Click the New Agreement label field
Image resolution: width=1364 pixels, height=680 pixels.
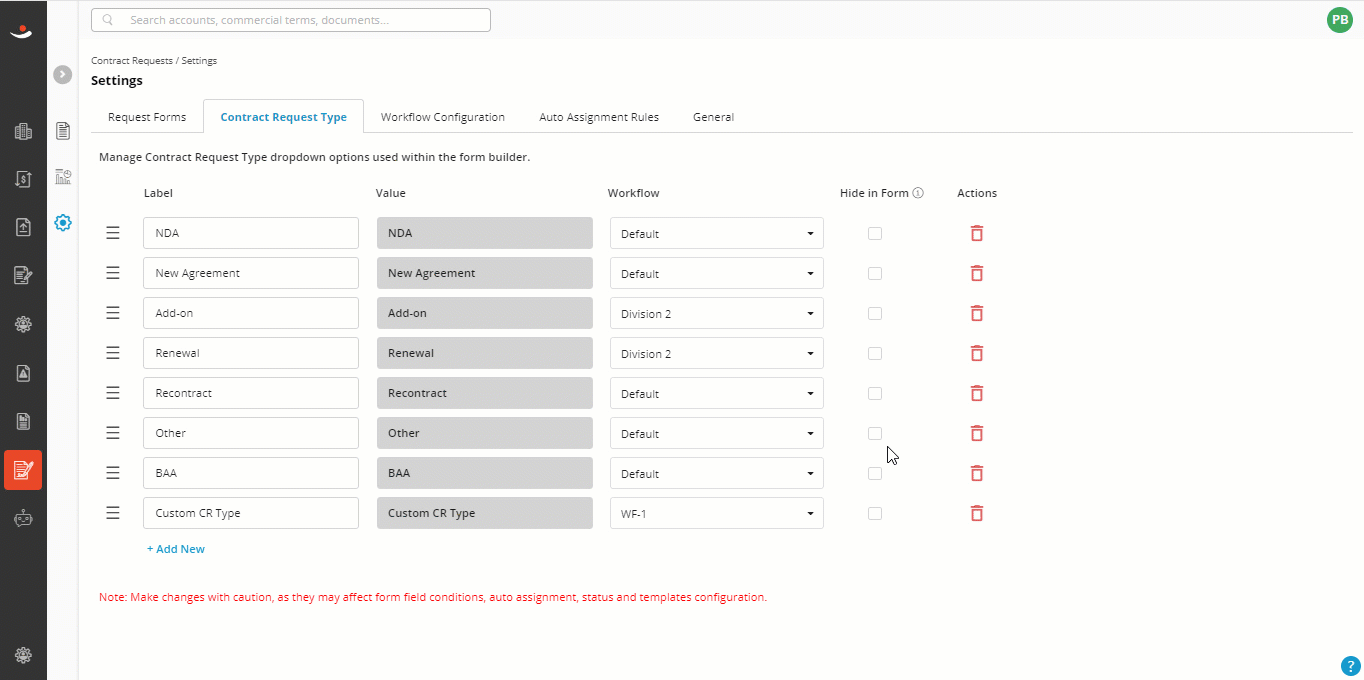tap(251, 273)
